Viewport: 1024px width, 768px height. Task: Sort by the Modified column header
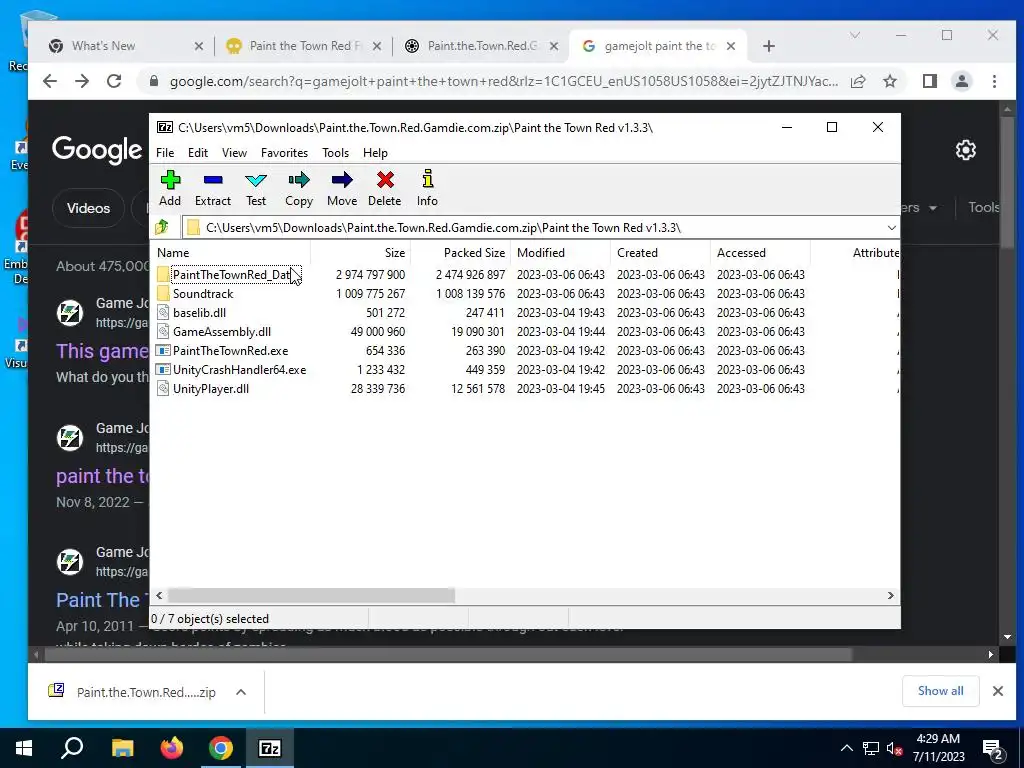point(560,253)
